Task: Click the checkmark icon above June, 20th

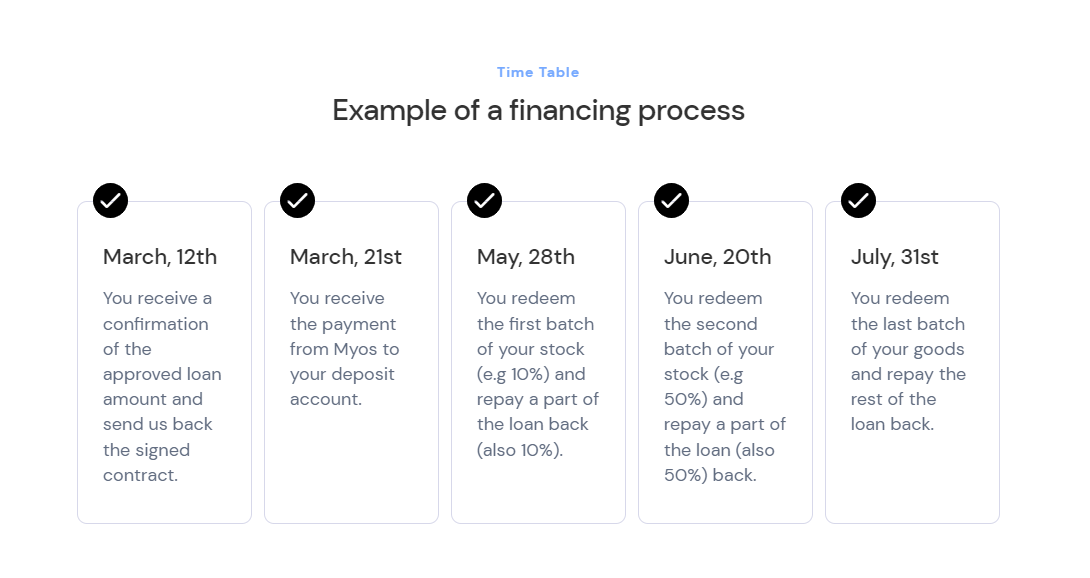Action: pos(671,200)
